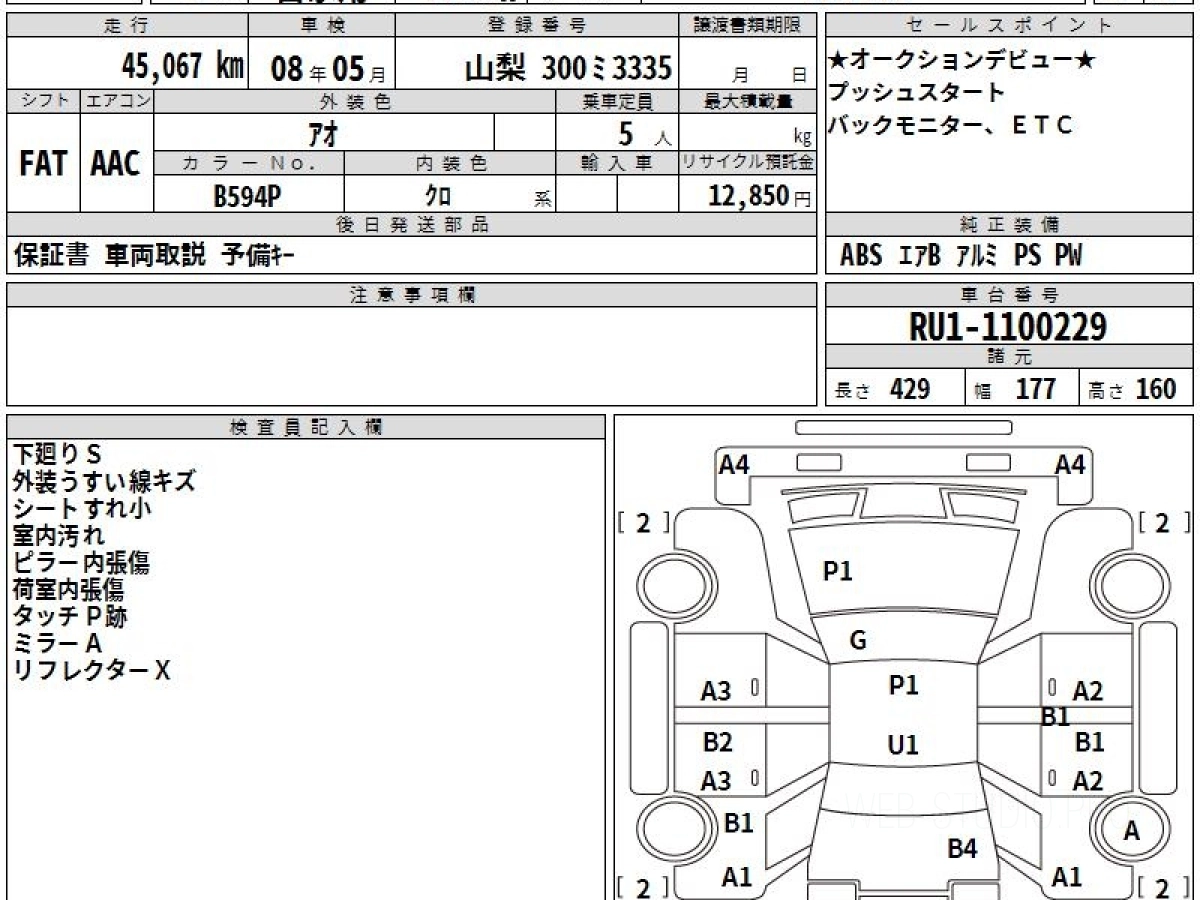Select the 純正装備 header
Image resolution: width=1200 pixels, height=900 pixels.
[x=1009, y=225]
